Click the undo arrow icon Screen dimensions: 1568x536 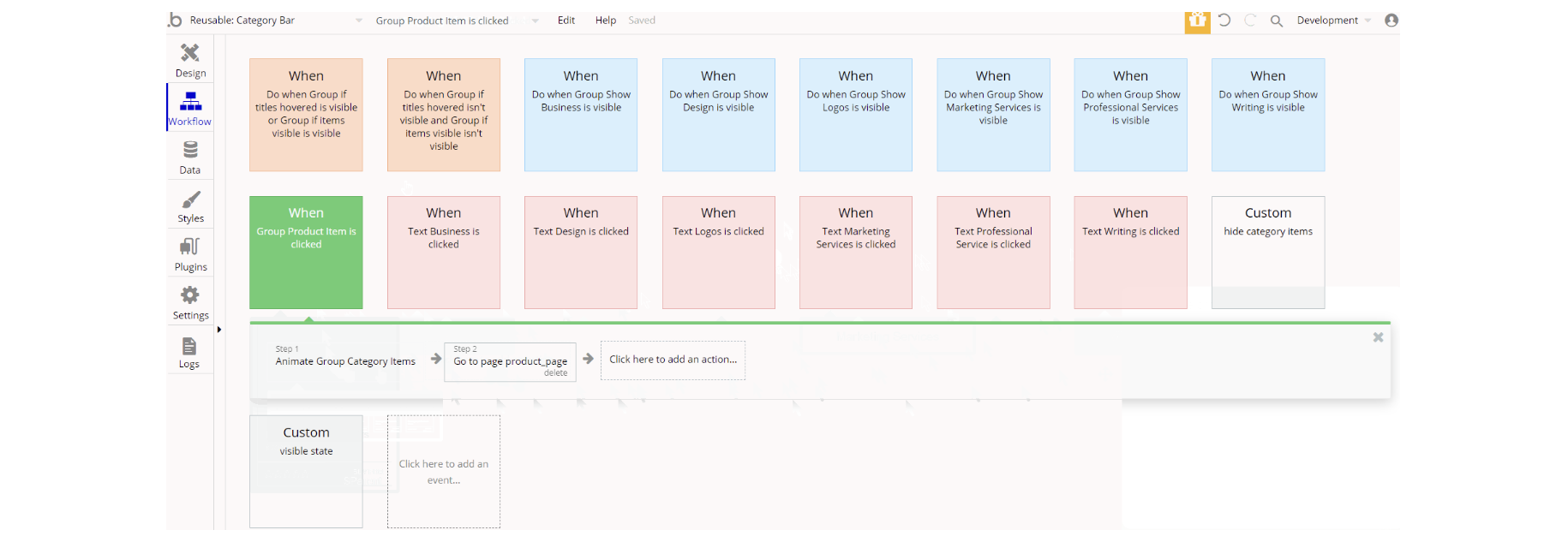(1224, 21)
